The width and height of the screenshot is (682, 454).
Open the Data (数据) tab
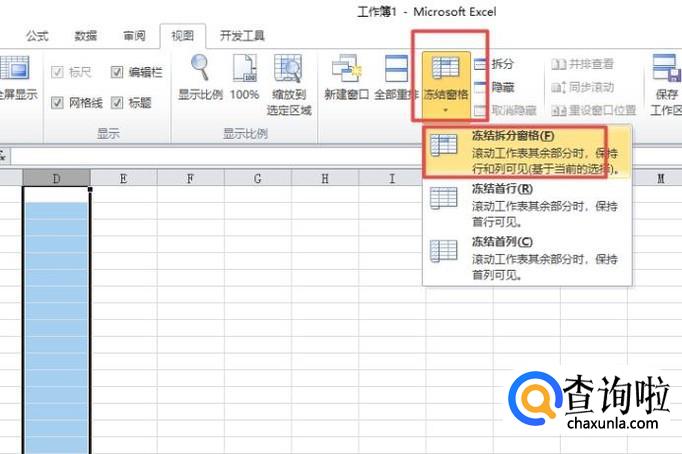tap(85, 36)
